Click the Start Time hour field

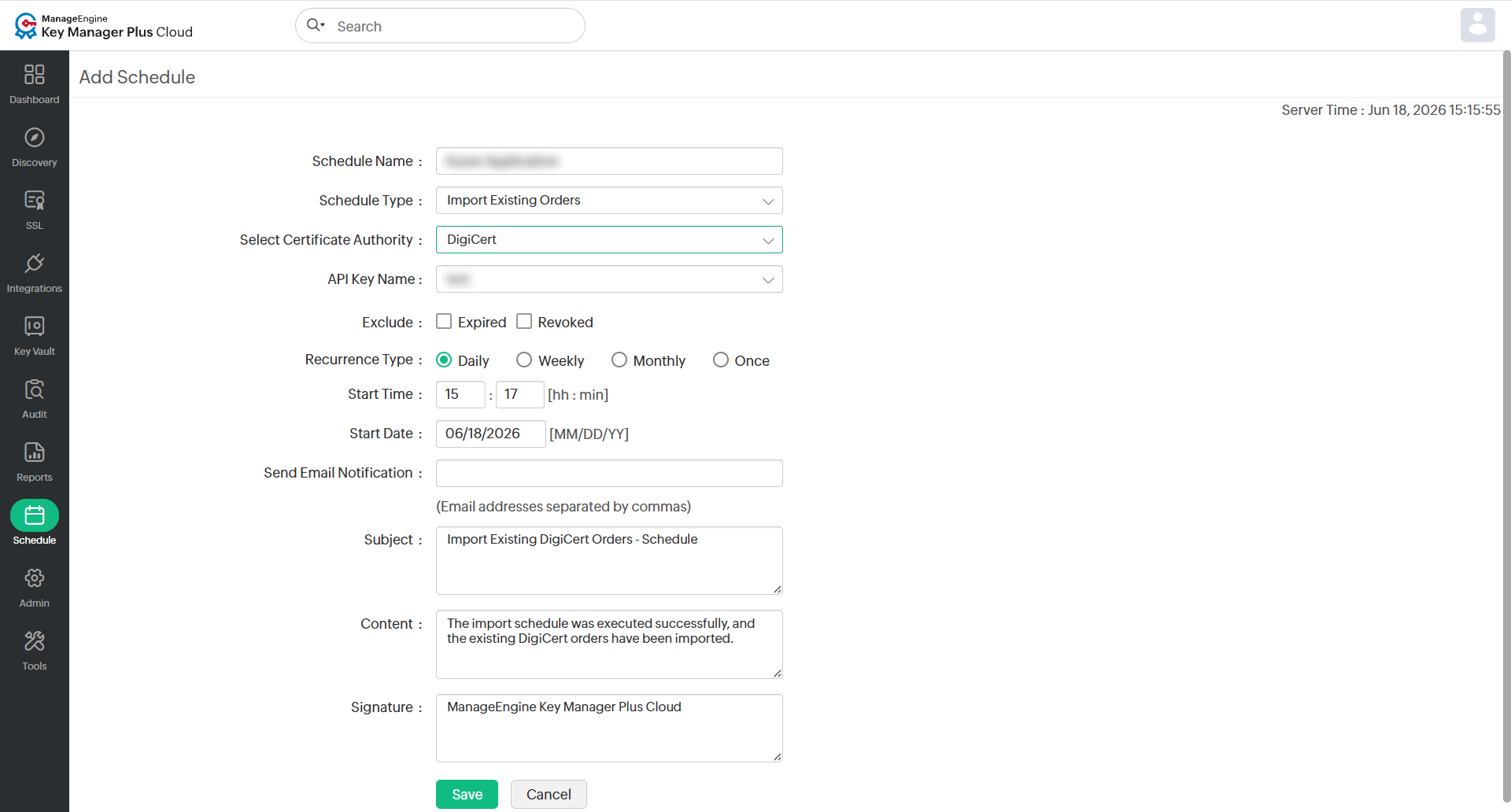click(460, 394)
